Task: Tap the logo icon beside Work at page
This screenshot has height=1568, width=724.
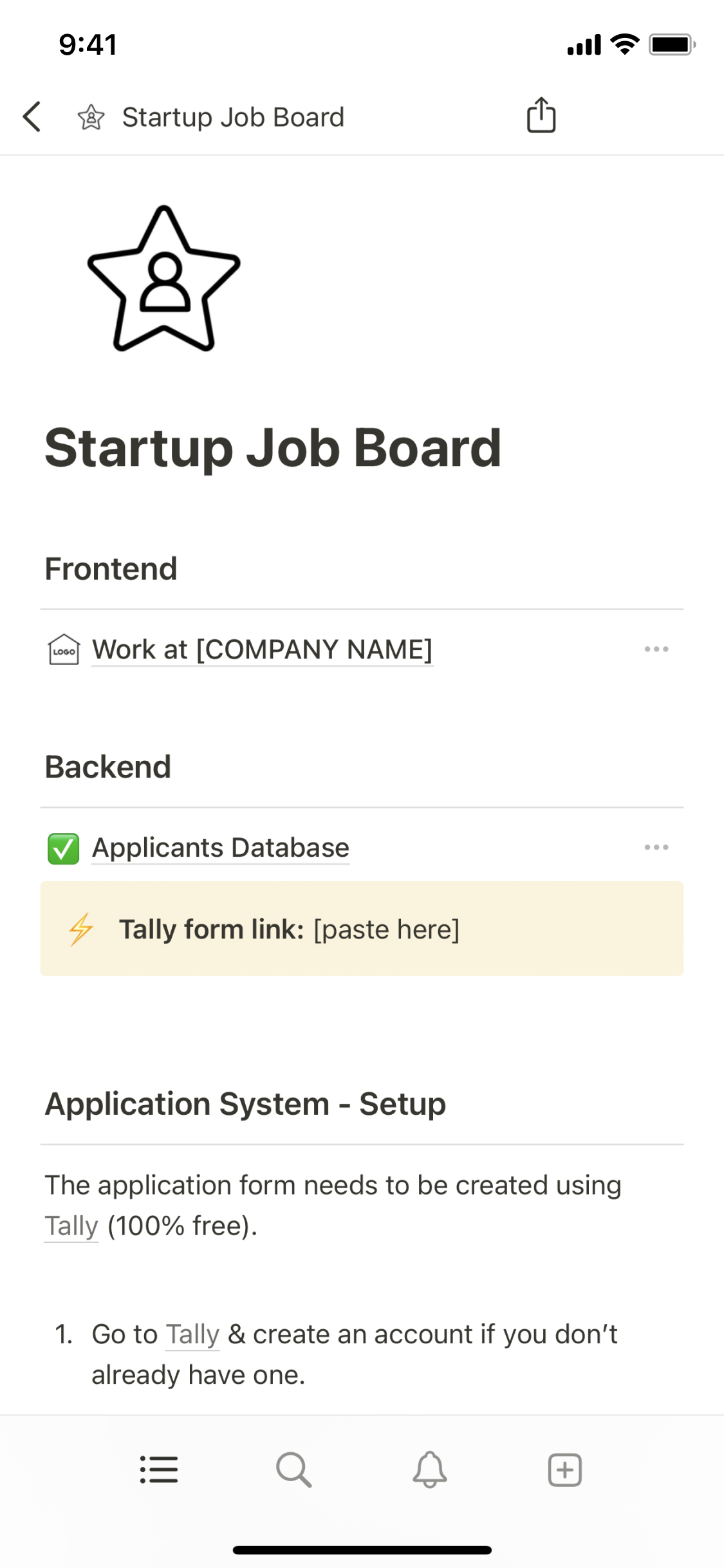Action: tap(64, 649)
